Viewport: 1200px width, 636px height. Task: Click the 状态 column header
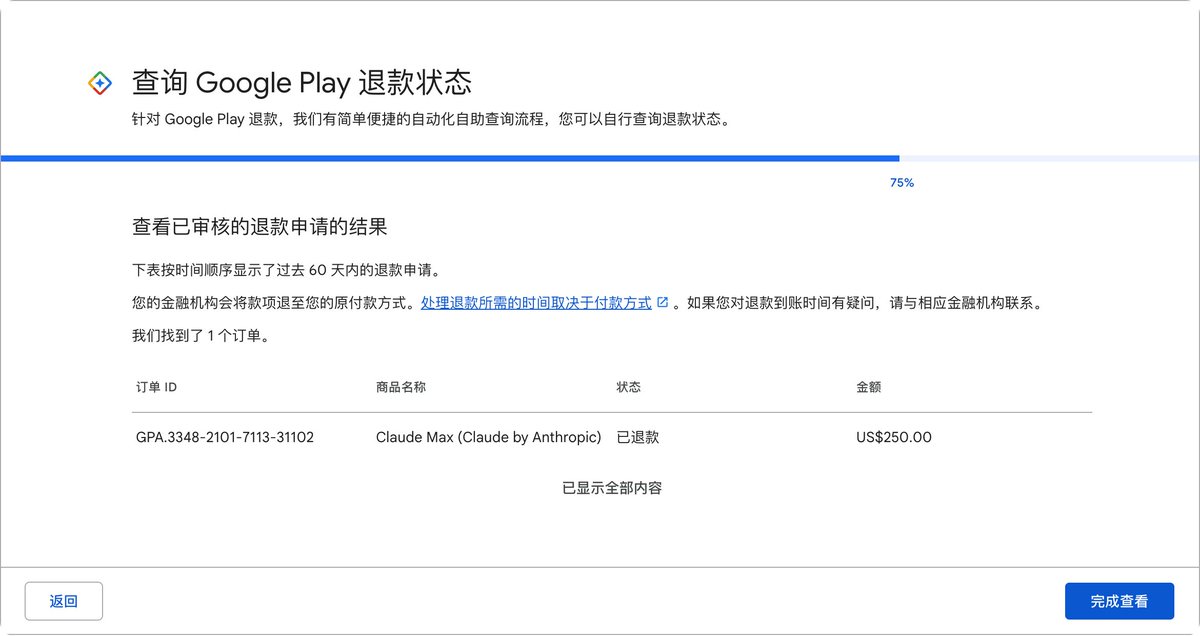[x=629, y=387]
